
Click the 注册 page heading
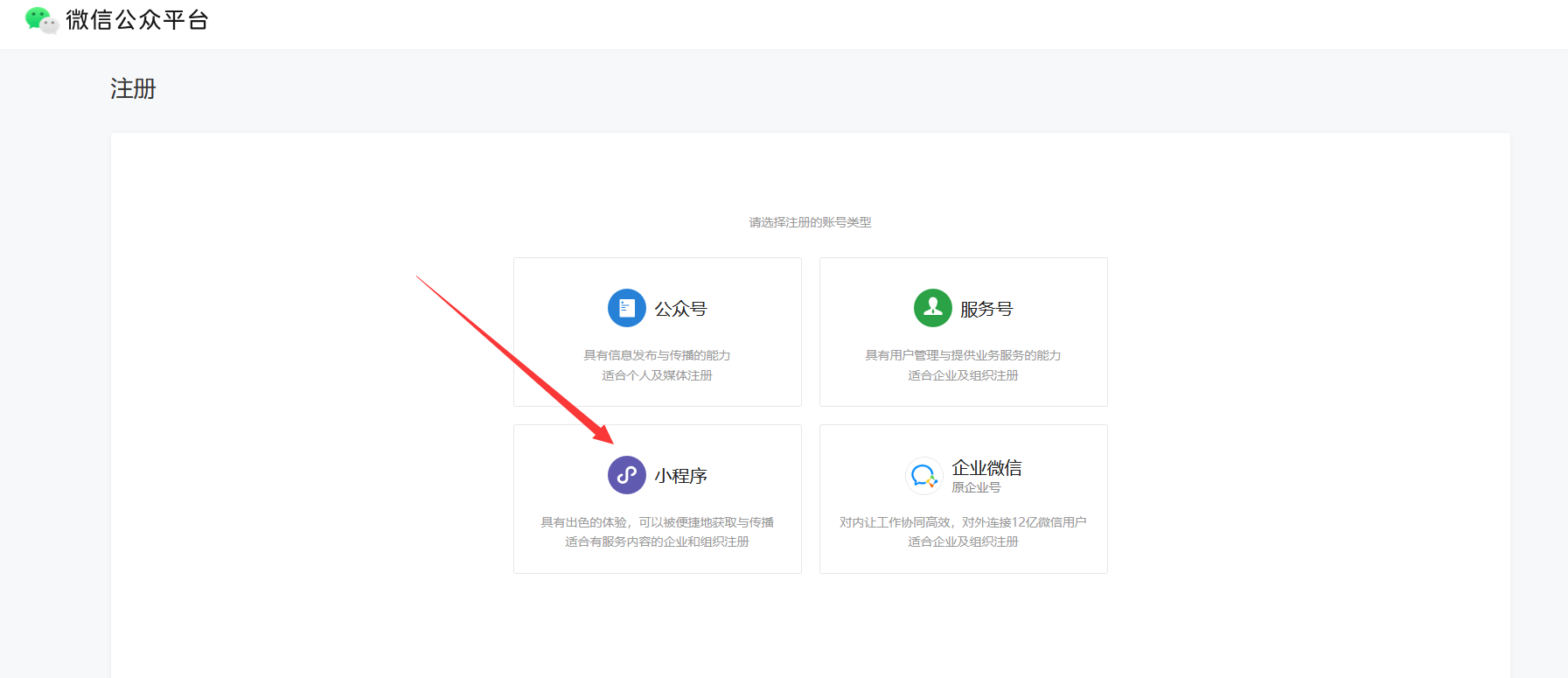(133, 89)
